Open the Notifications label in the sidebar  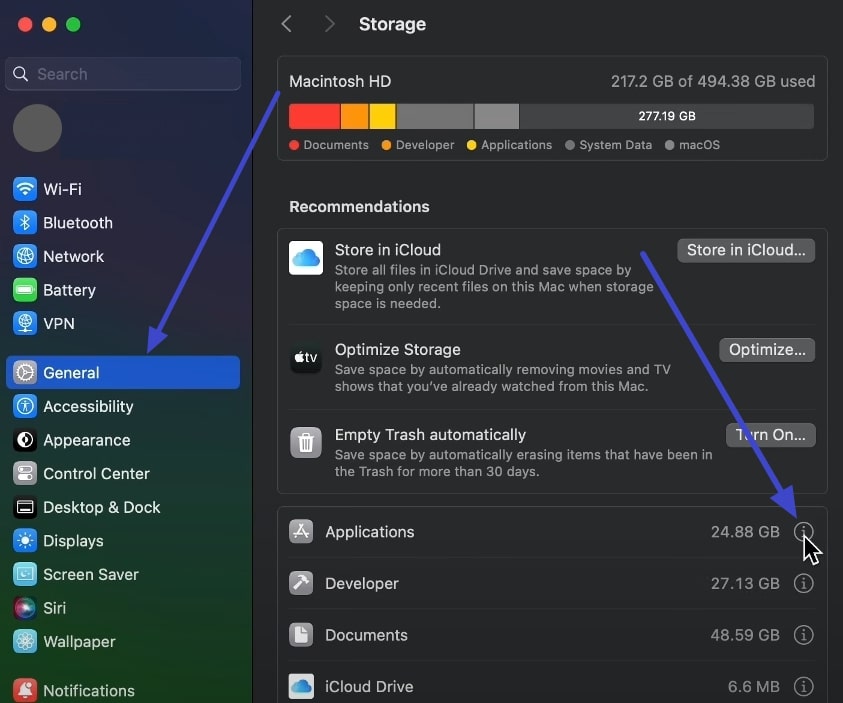[89, 690]
